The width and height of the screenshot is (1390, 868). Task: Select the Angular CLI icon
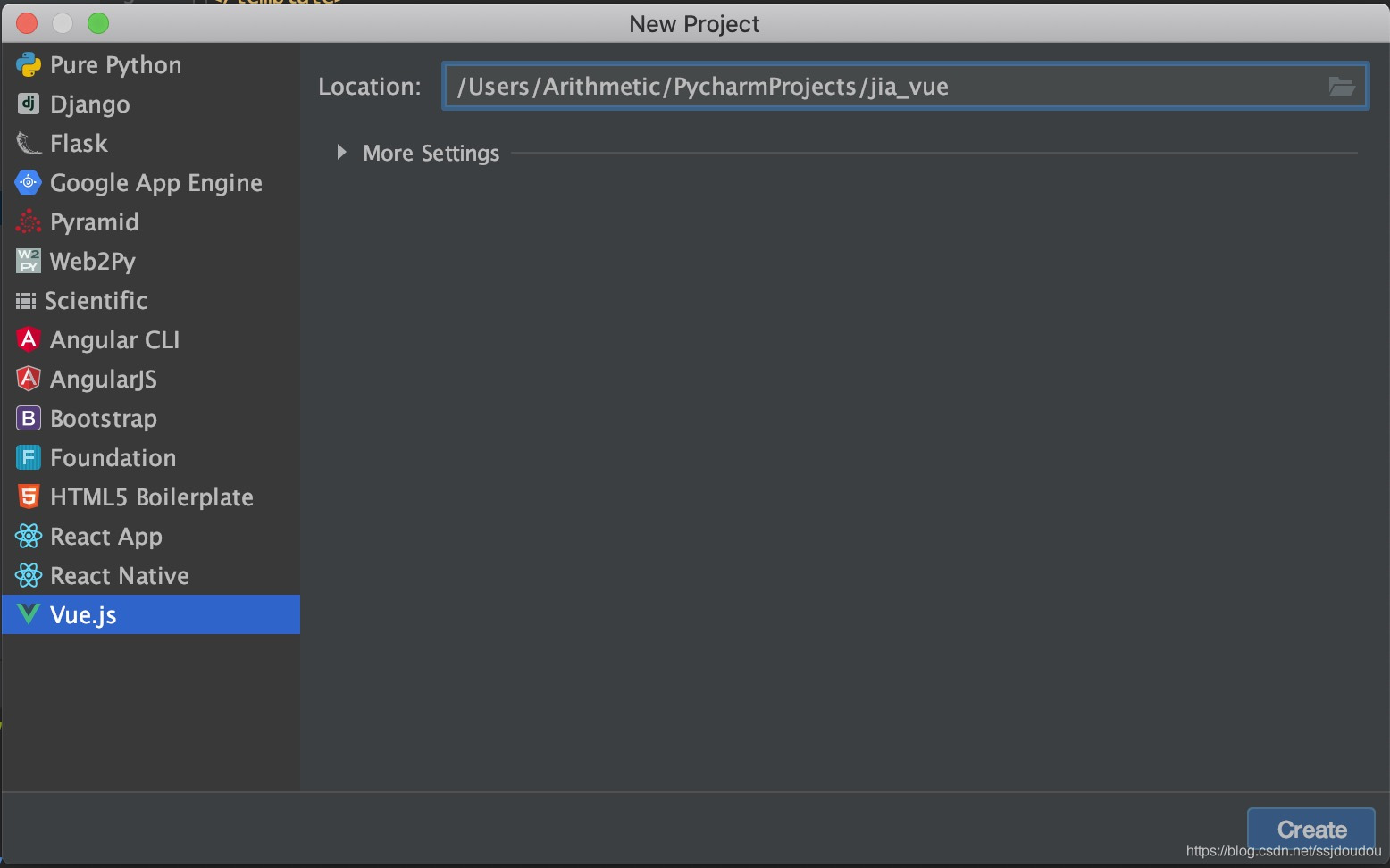[x=28, y=339]
